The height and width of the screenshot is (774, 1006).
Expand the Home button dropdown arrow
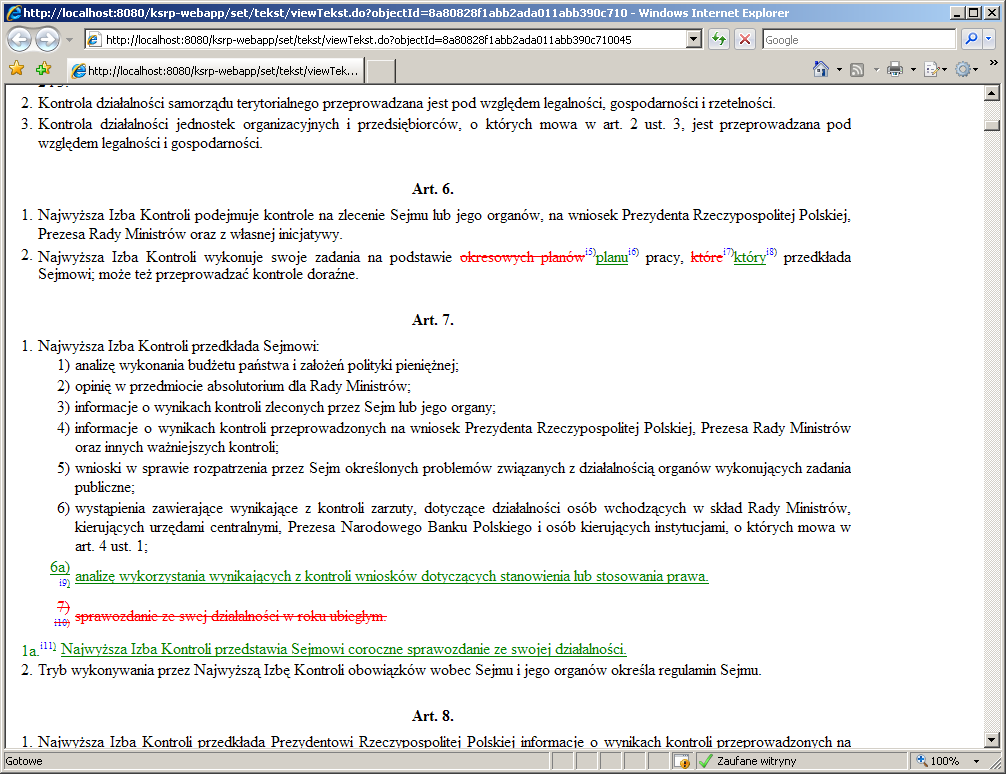(x=839, y=69)
